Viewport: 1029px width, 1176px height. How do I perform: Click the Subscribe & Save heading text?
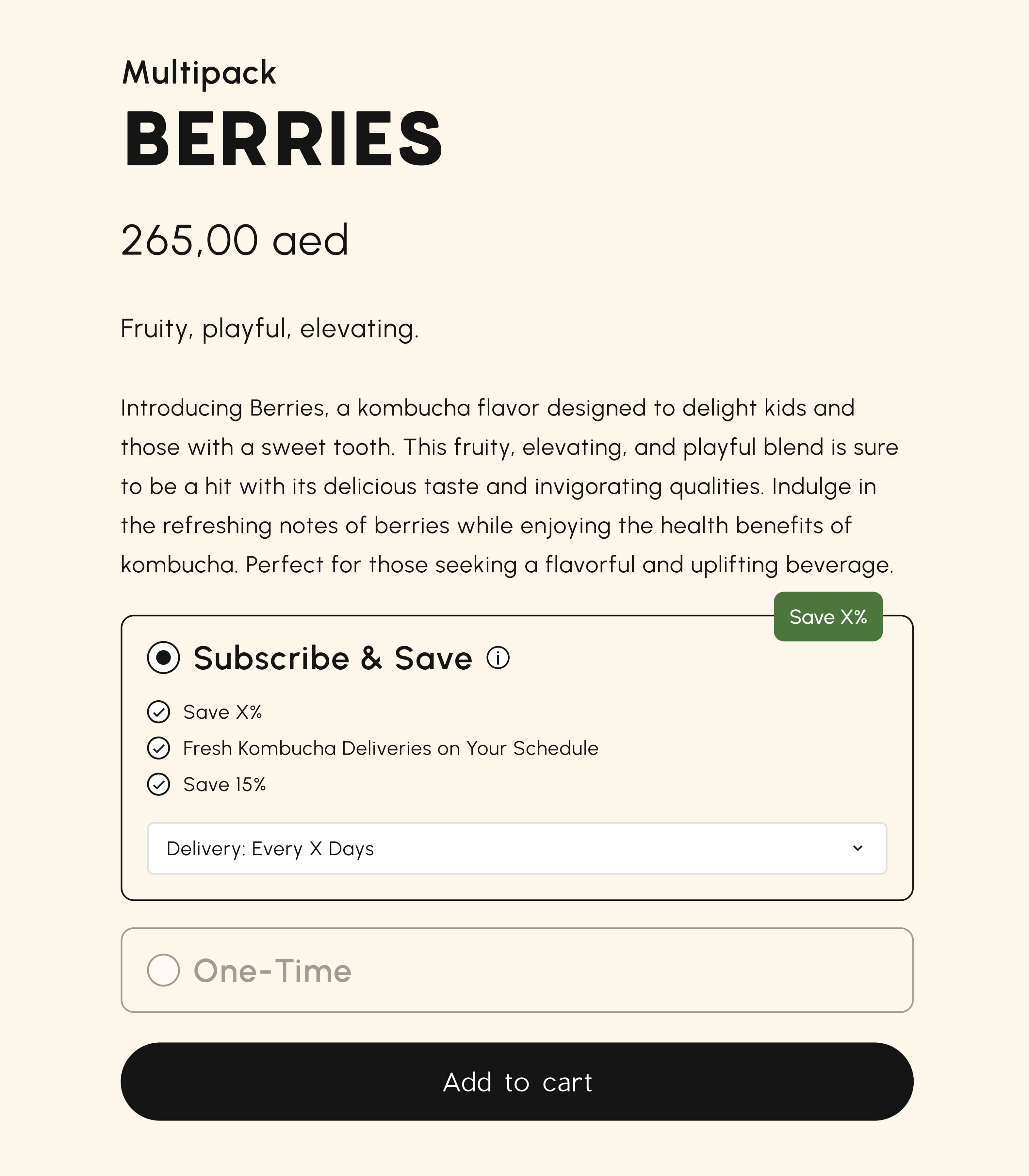click(x=333, y=658)
